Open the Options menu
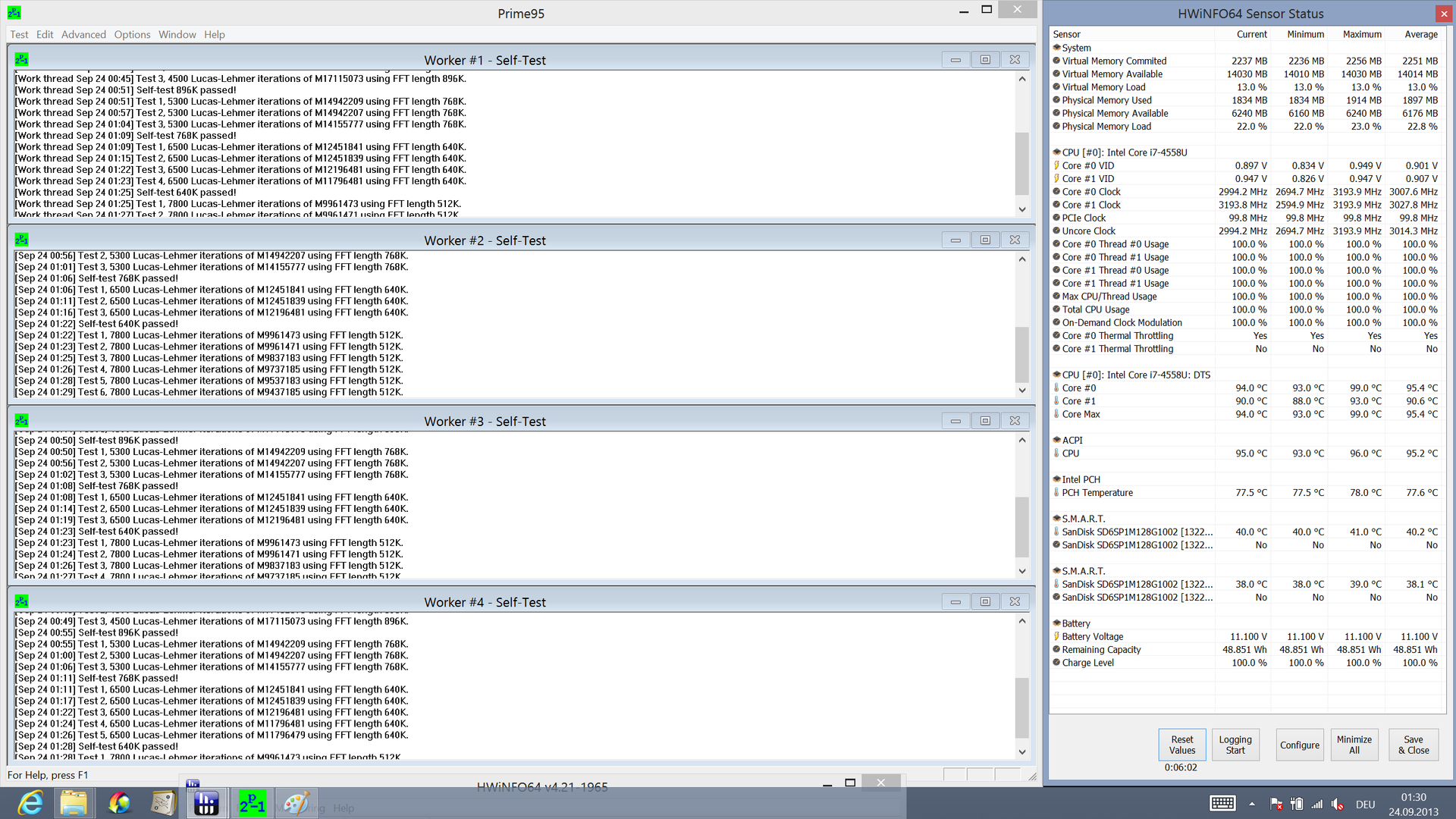1456x819 pixels. pos(132,35)
